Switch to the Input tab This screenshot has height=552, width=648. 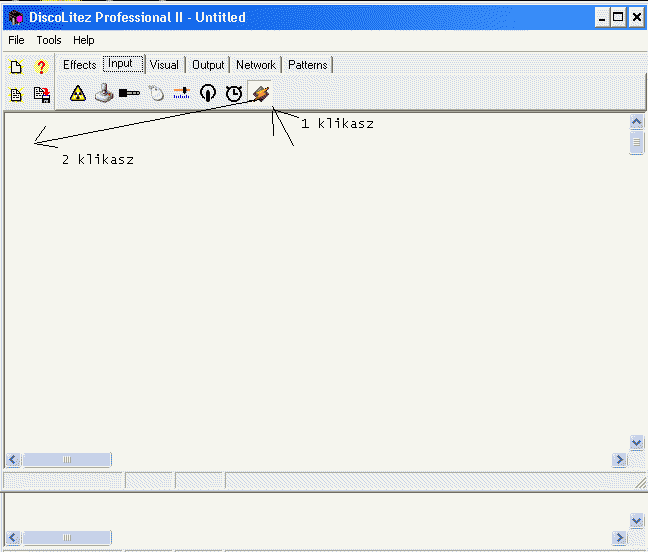point(123,64)
